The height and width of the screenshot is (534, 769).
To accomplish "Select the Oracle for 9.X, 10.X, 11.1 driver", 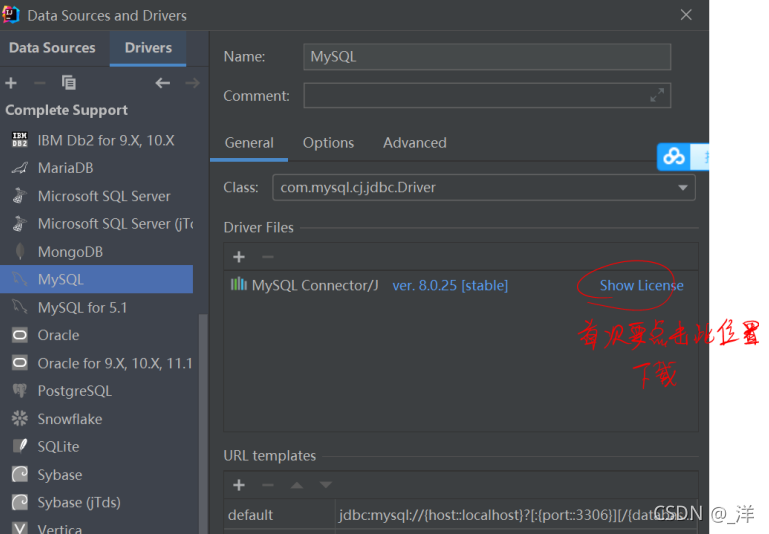I will pyautogui.click(x=97, y=363).
